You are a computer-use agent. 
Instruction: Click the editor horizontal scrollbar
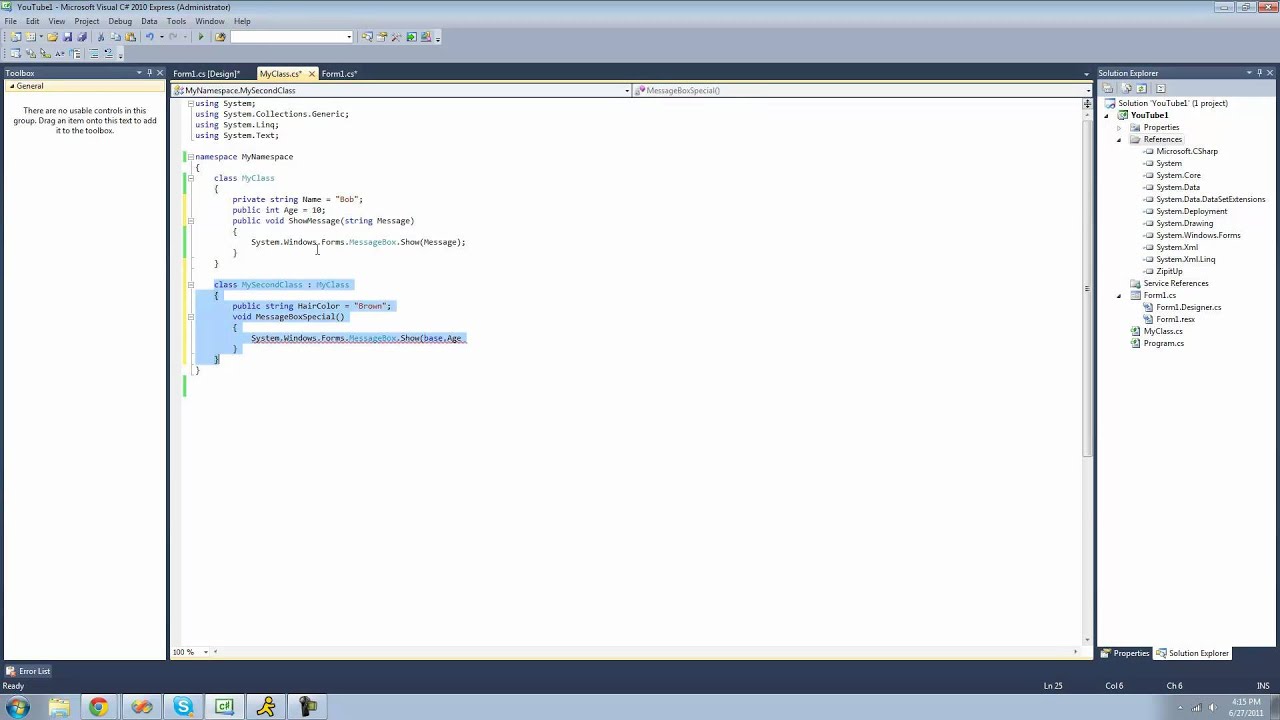pyautogui.click(x=645, y=652)
